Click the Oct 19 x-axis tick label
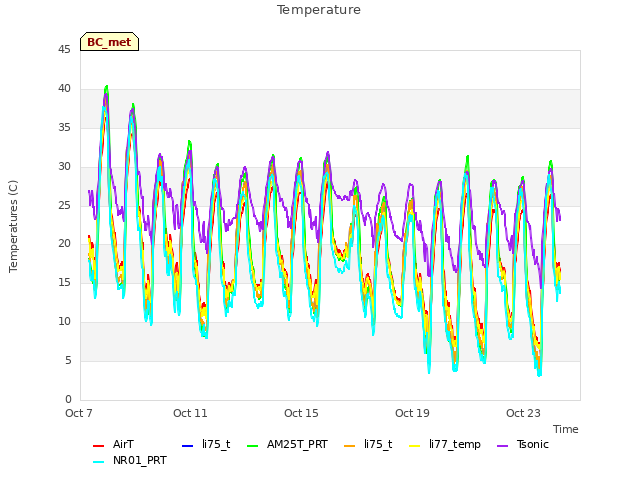 click(412, 413)
